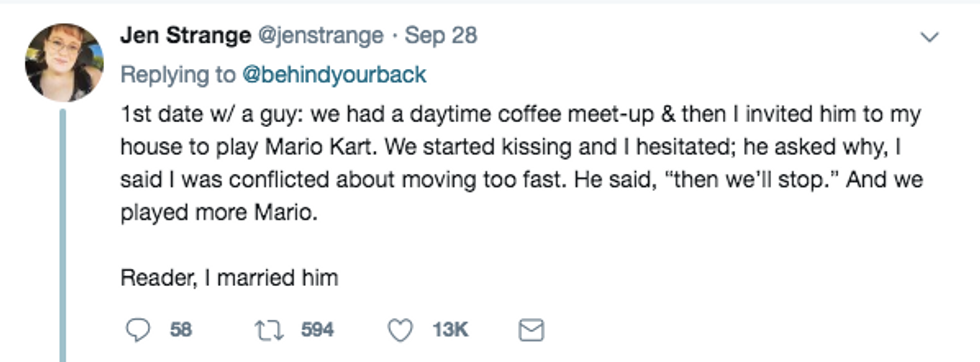This screenshot has width=980, height=362.
Task: Open the @jenstrange handle link
Action: pyautogui.click(x=321, y=36)
